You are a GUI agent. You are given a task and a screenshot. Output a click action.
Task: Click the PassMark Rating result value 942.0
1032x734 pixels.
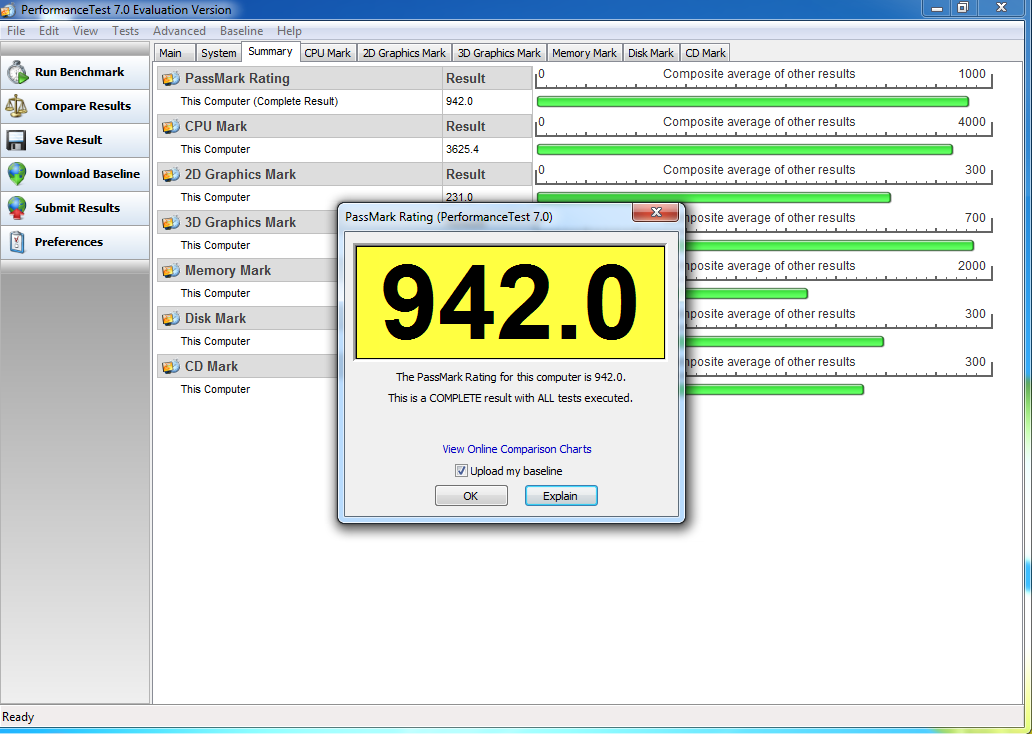[459, 101]
